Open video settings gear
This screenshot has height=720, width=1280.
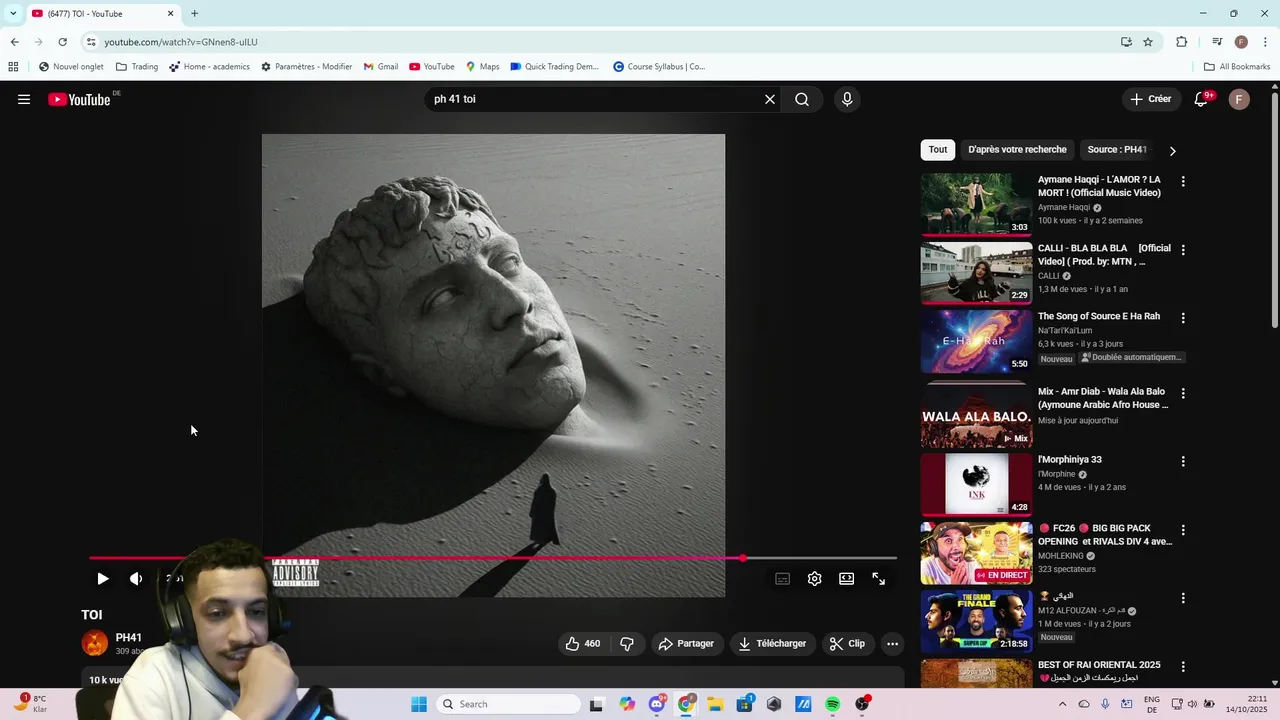(815, 578)
